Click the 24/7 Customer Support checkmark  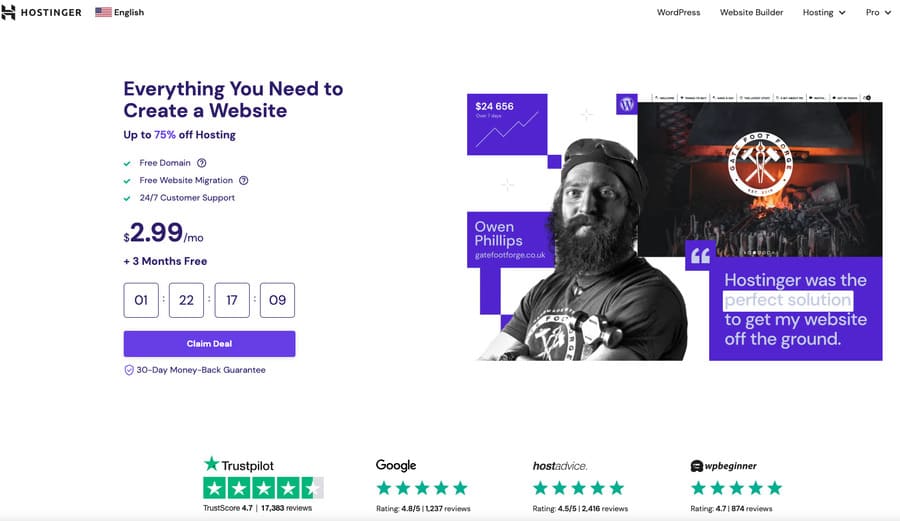127,198
